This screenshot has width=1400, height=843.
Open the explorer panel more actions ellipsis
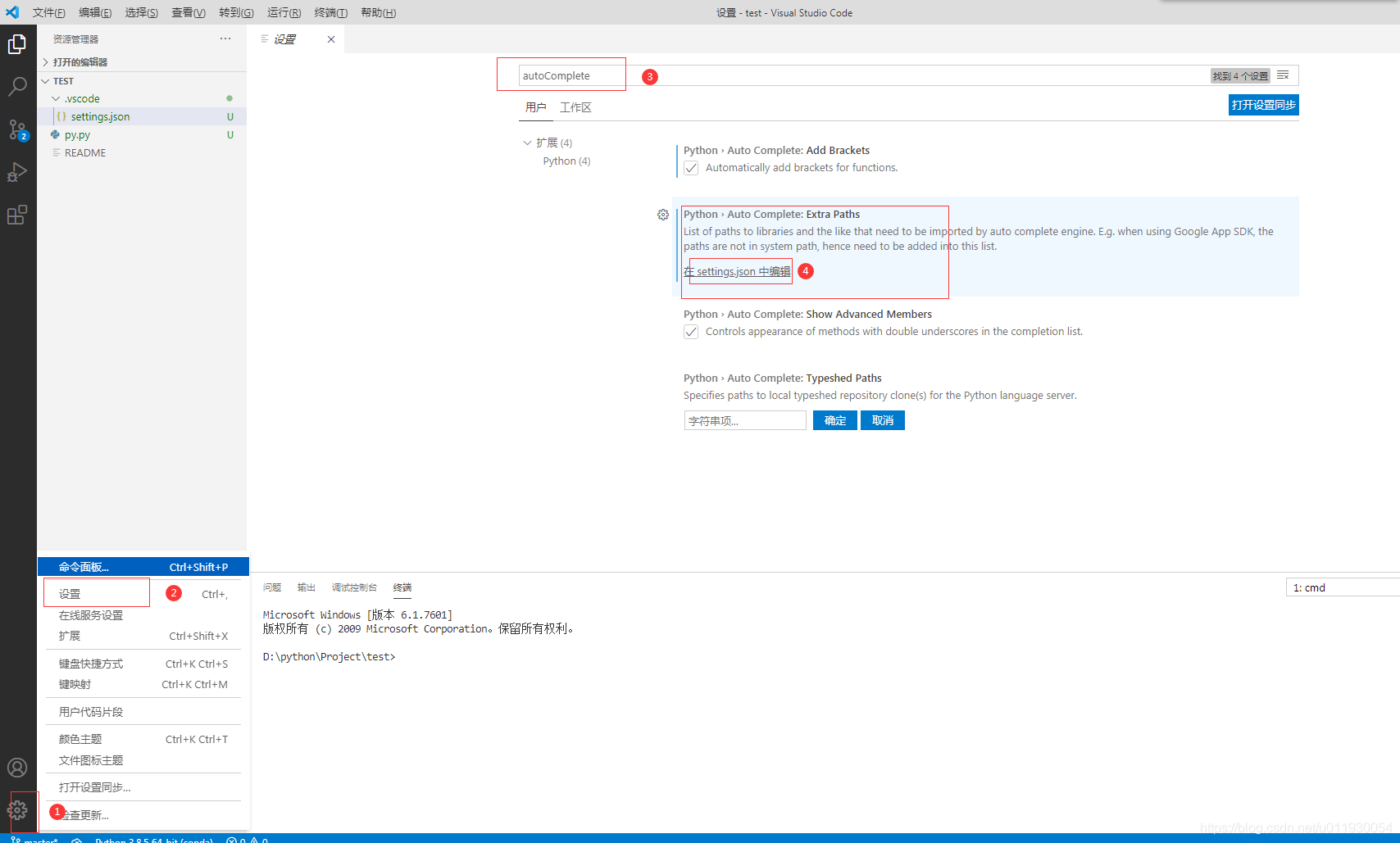pos(225,39)
